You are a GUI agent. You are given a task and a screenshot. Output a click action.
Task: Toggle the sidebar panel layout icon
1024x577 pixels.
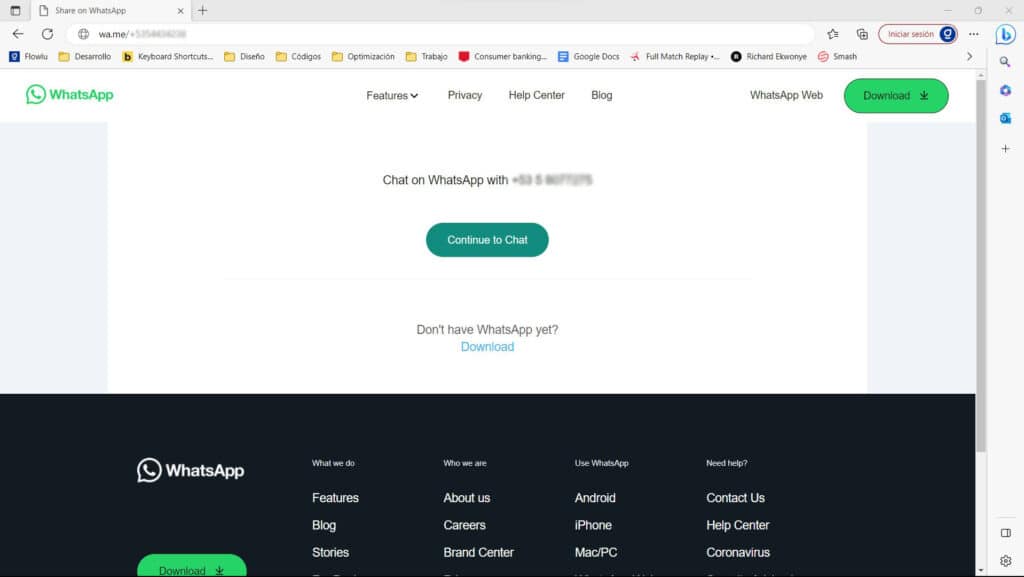click(x=1005, y=533)
